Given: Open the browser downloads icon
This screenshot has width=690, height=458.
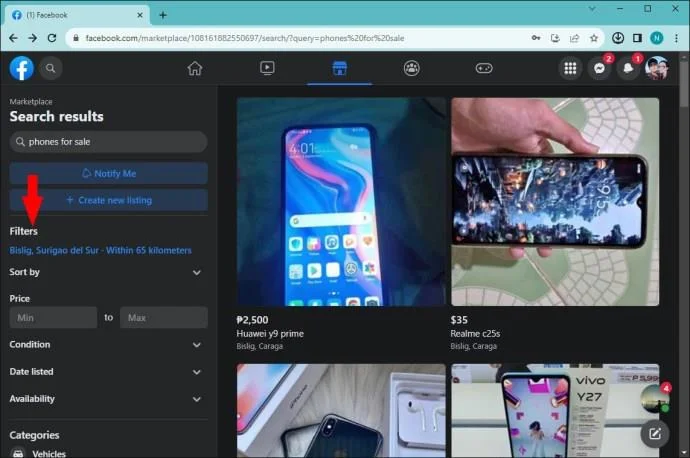Looking at the screenshot, I should point(618,38).
